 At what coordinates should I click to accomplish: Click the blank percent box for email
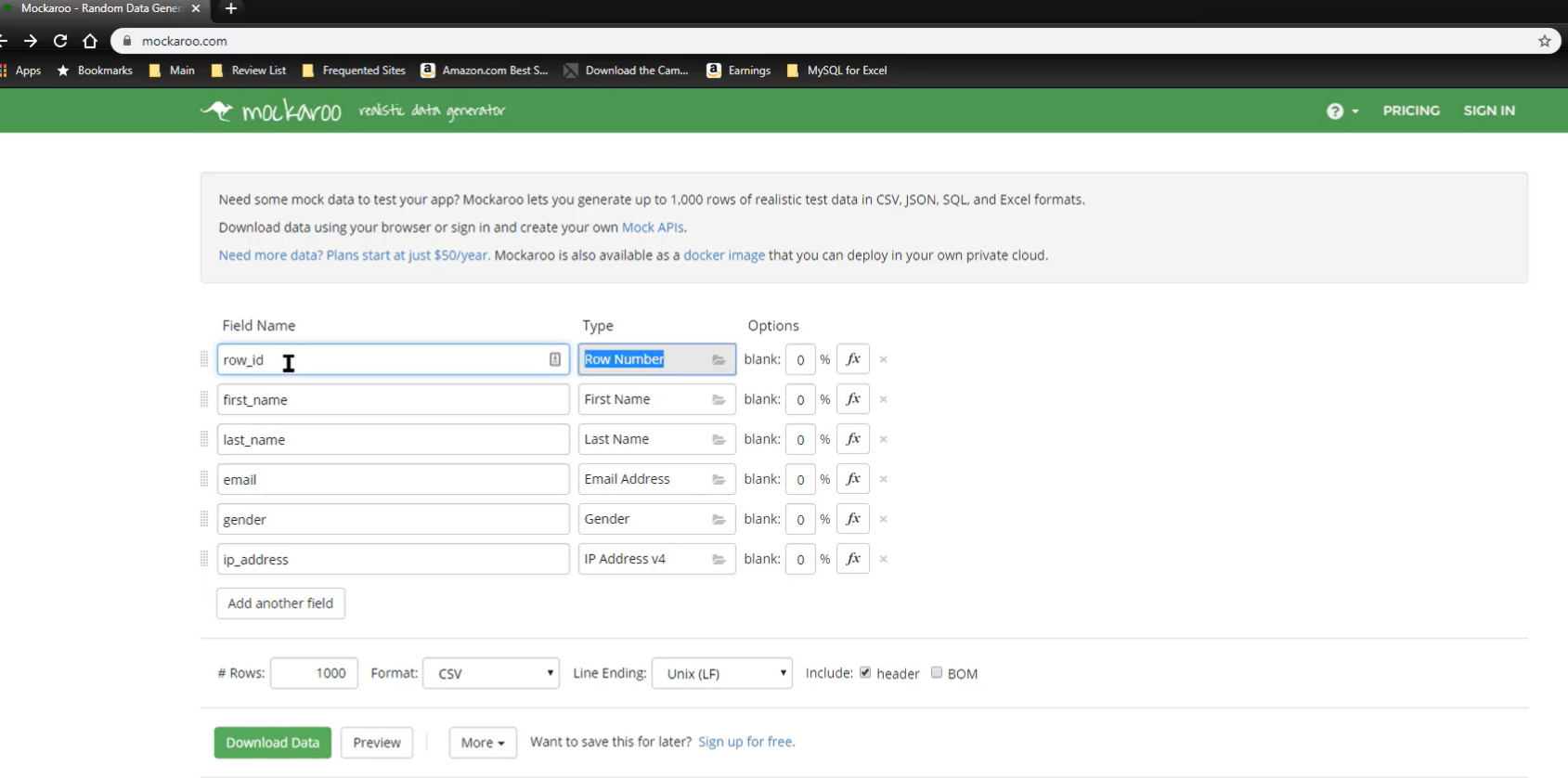coord(800,479)
